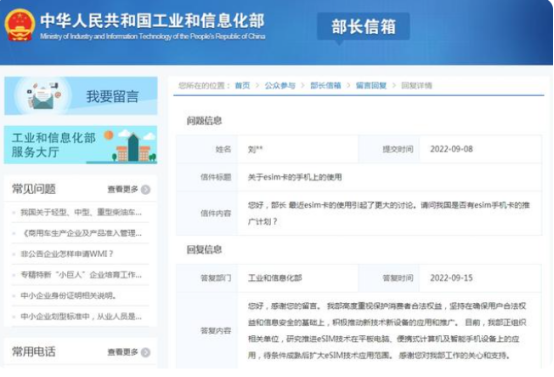
Task: Click the 答复内容 label
Action: [x=216, y=331]
